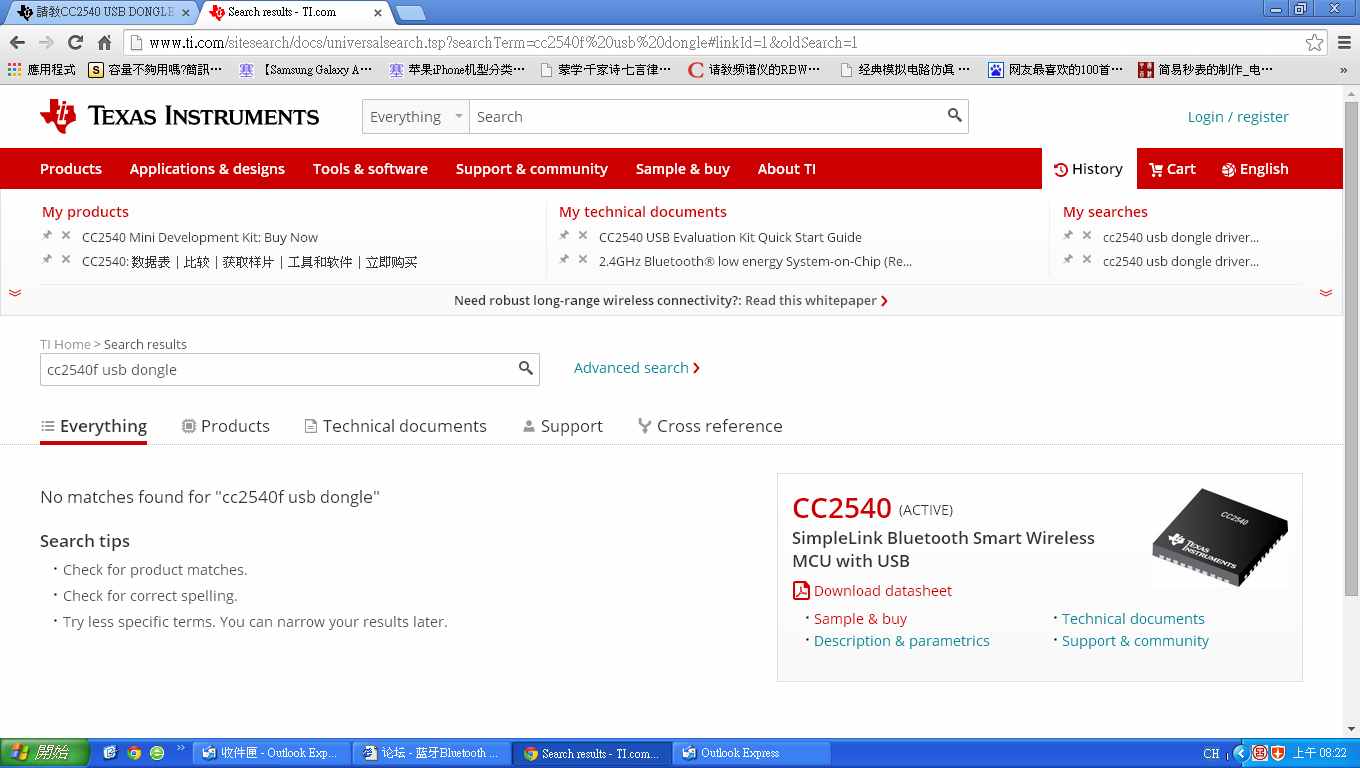Pin the 'CC2540: 数据表' product entry
Screen dimensions: 1360x768
(47, 260)
